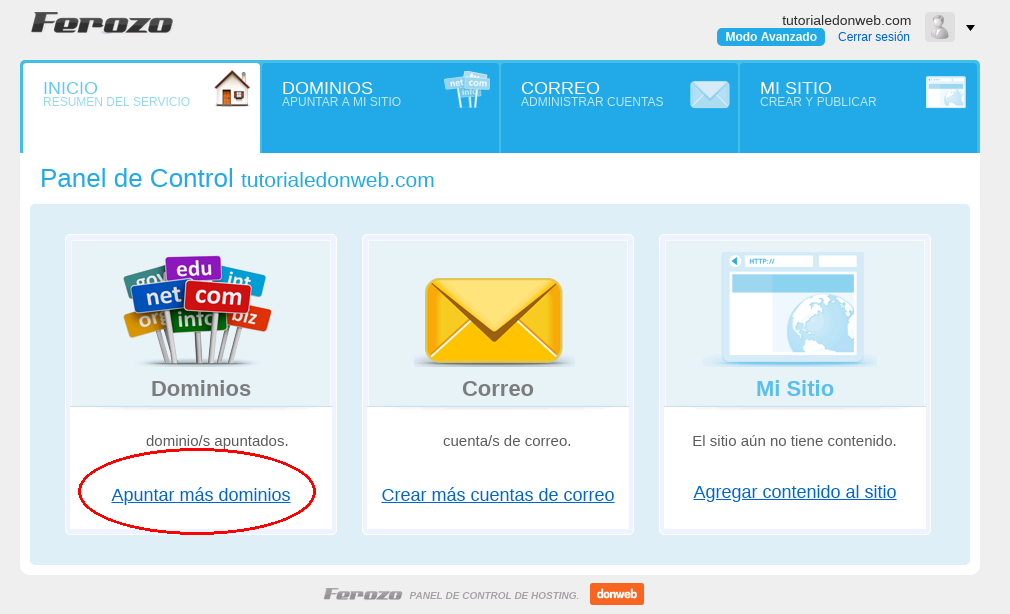Click the Cerrar sesión link
The width and height of the screenshot is (1010, 614).
(873, 37)
